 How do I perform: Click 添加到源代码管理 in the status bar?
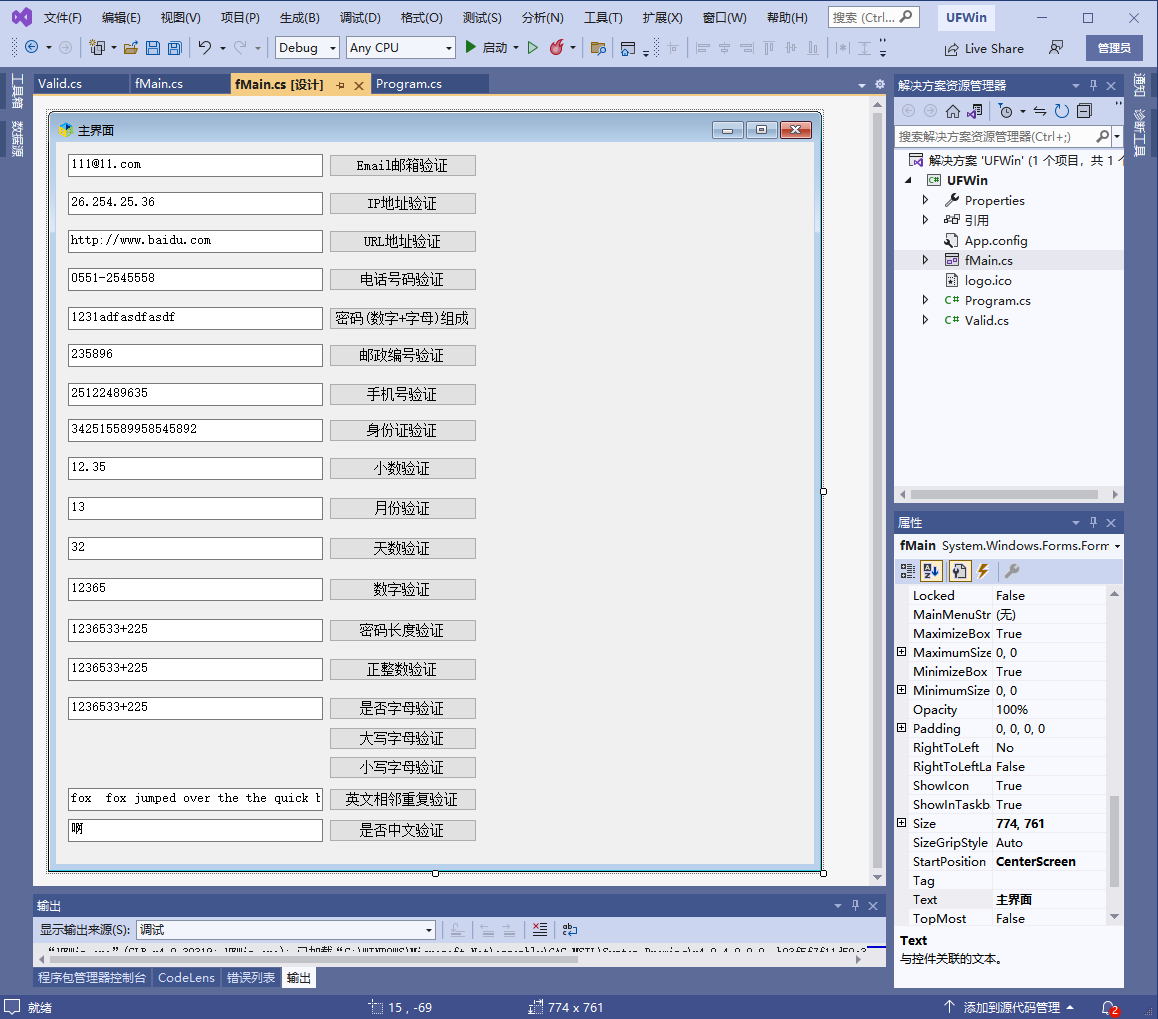tap(1010, 1007)
